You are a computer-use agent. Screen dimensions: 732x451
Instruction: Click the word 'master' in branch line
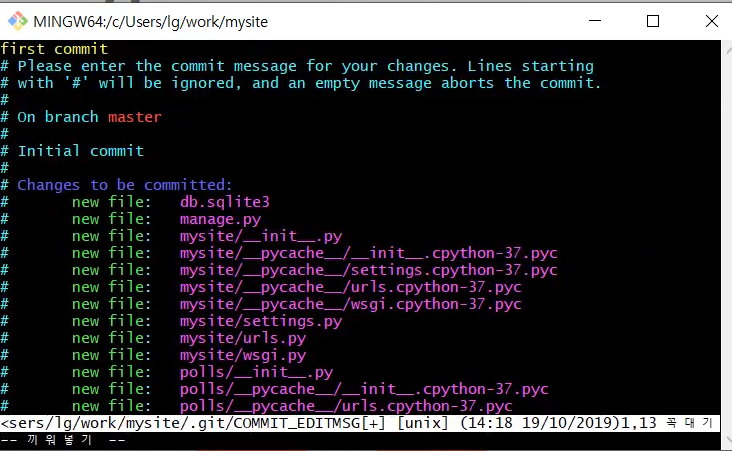(134, 117)
